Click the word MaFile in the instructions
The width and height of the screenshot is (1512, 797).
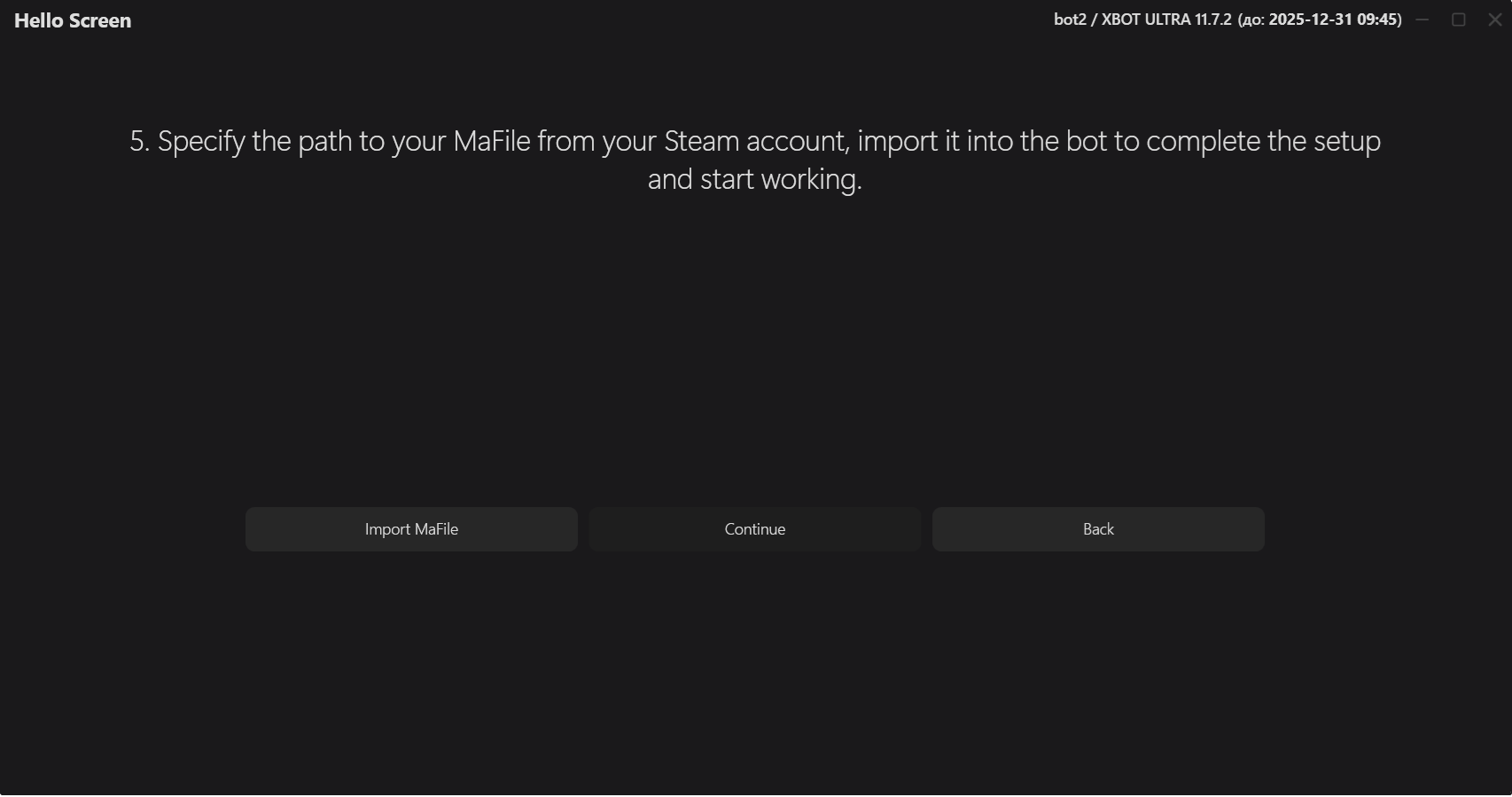click(492, 142)
